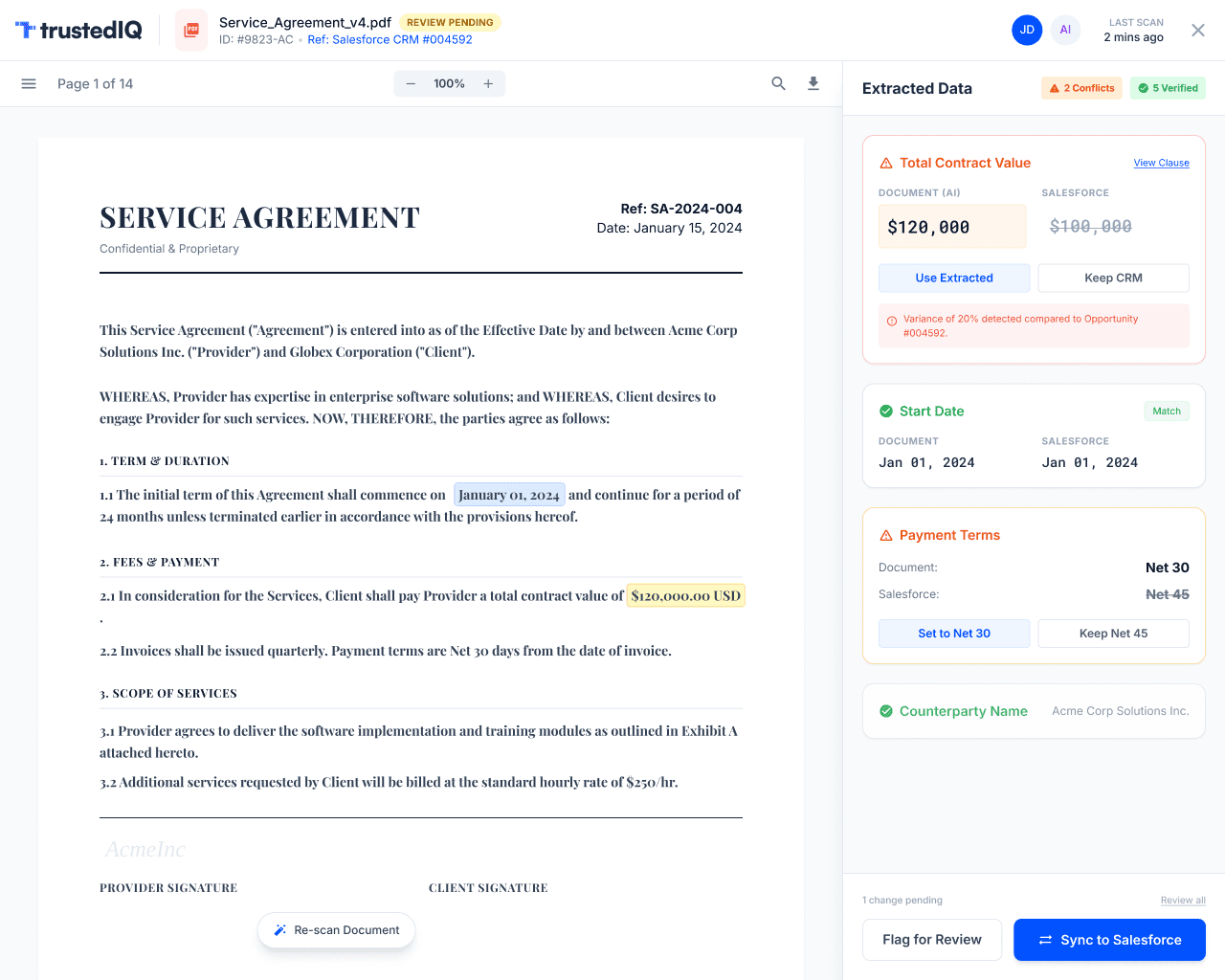Open the View Clause link
This screenshot has height=980, width=1225.
pyautogui.click(x=1162, y=163)
